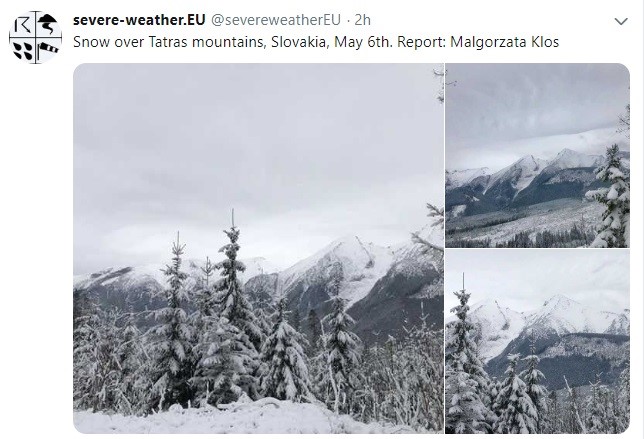
Task: Open the photo with the lone tall spruce
Action: point(538,342)
